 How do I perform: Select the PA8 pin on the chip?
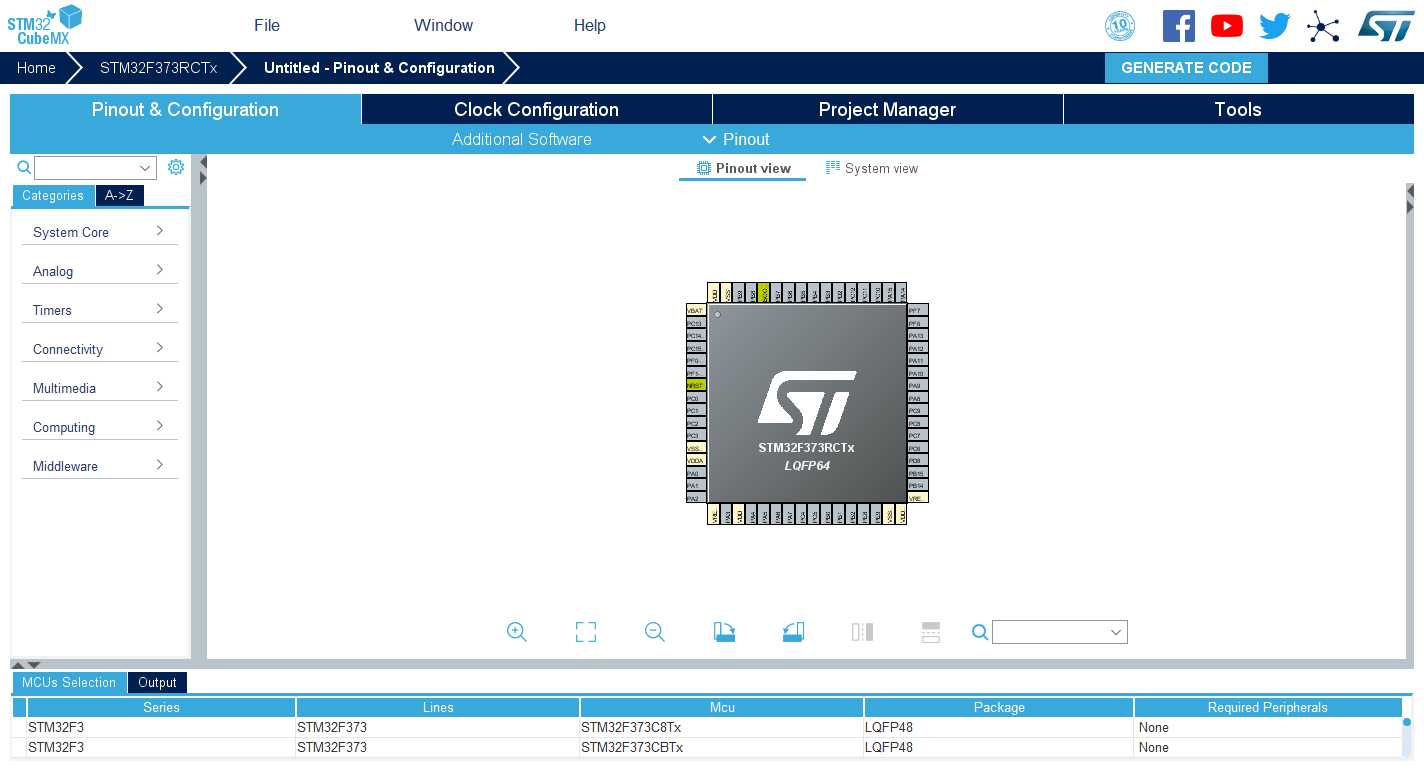click(917, 398)
